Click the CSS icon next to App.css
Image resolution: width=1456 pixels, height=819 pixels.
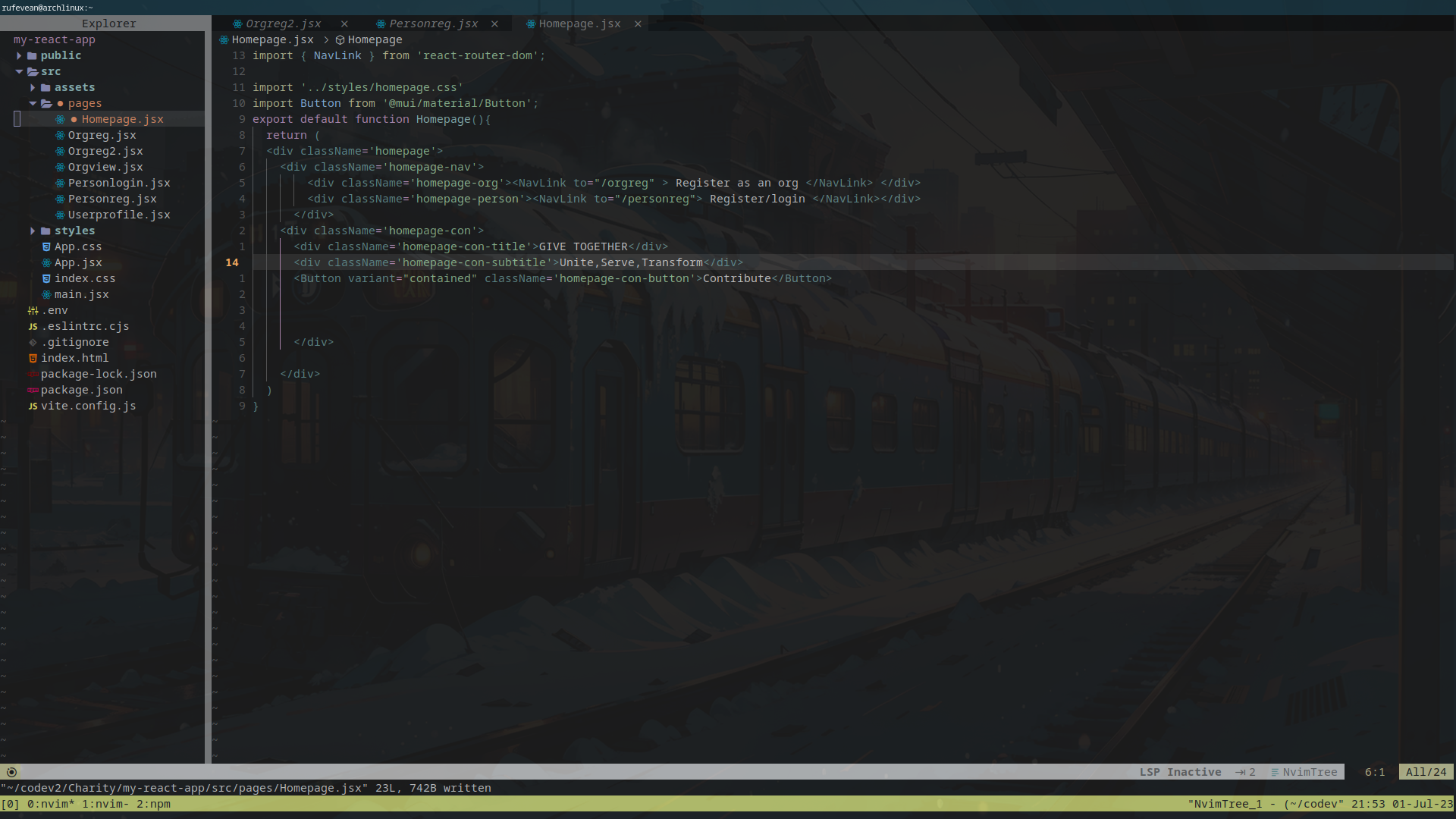click(x=46, y=246)
